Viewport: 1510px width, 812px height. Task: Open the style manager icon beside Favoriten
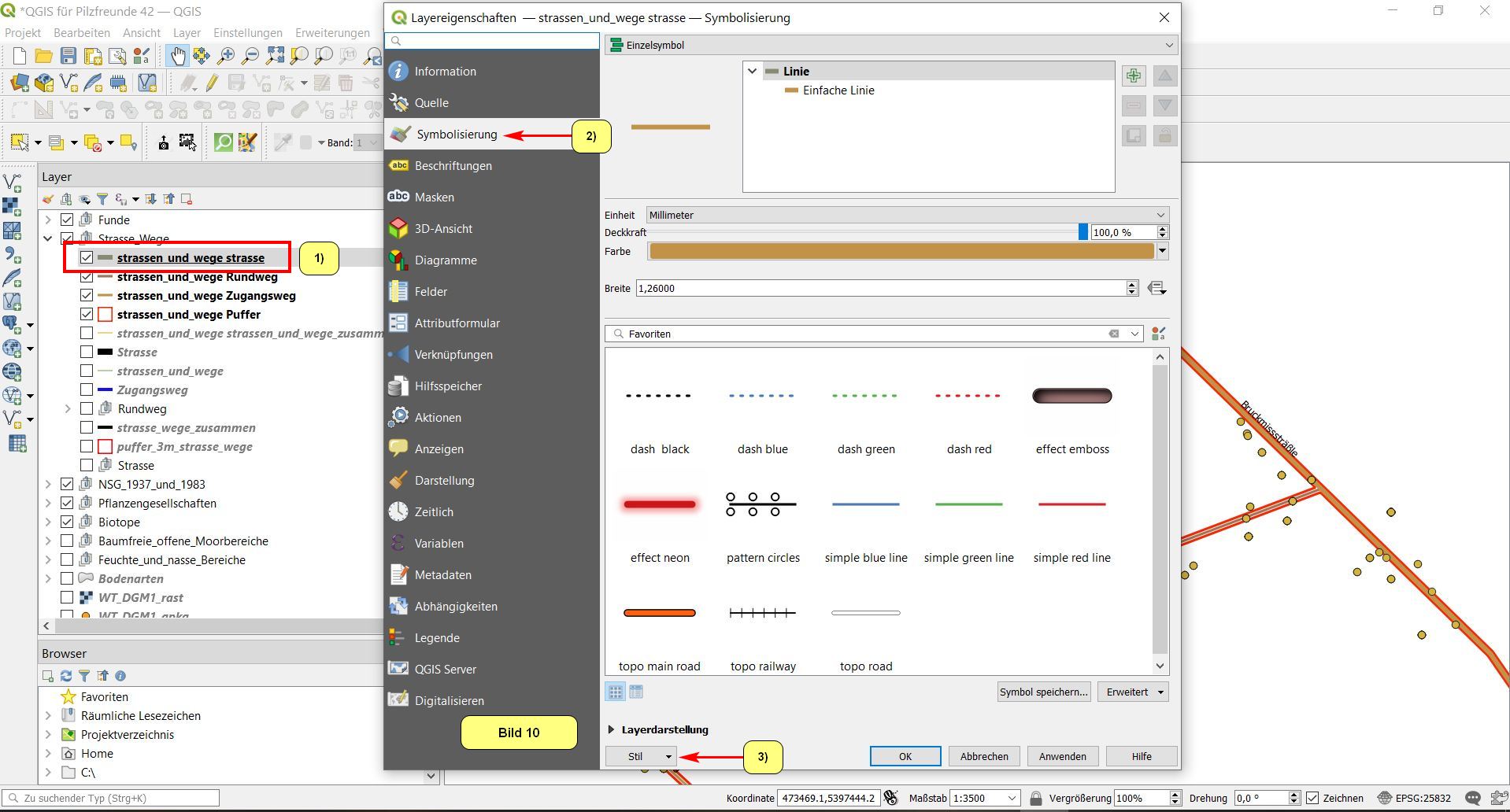tap(1158, 334)
